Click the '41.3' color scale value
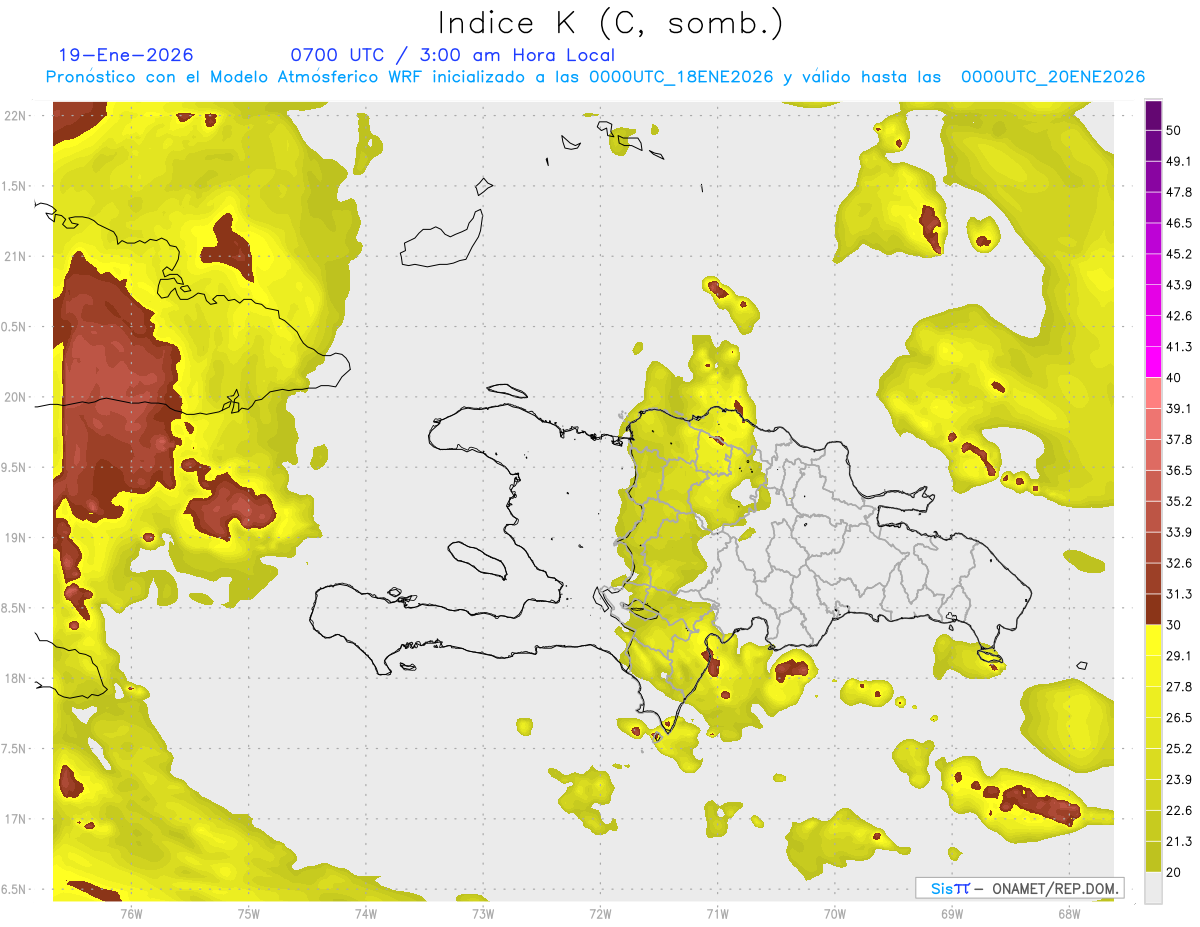Image resolution: width=1200 pixels, height=927 pixels. 1179,347
